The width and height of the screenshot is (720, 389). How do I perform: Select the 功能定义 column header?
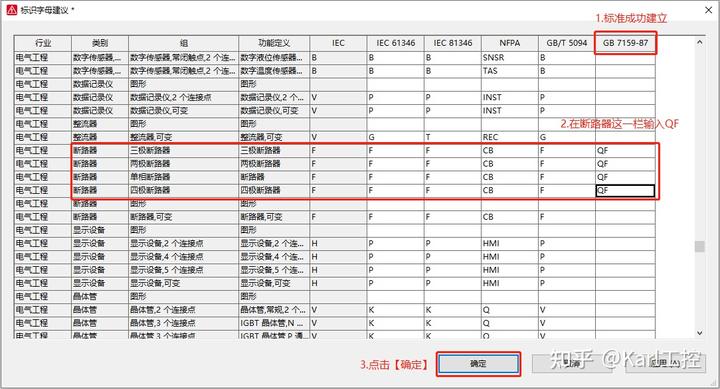274,43
